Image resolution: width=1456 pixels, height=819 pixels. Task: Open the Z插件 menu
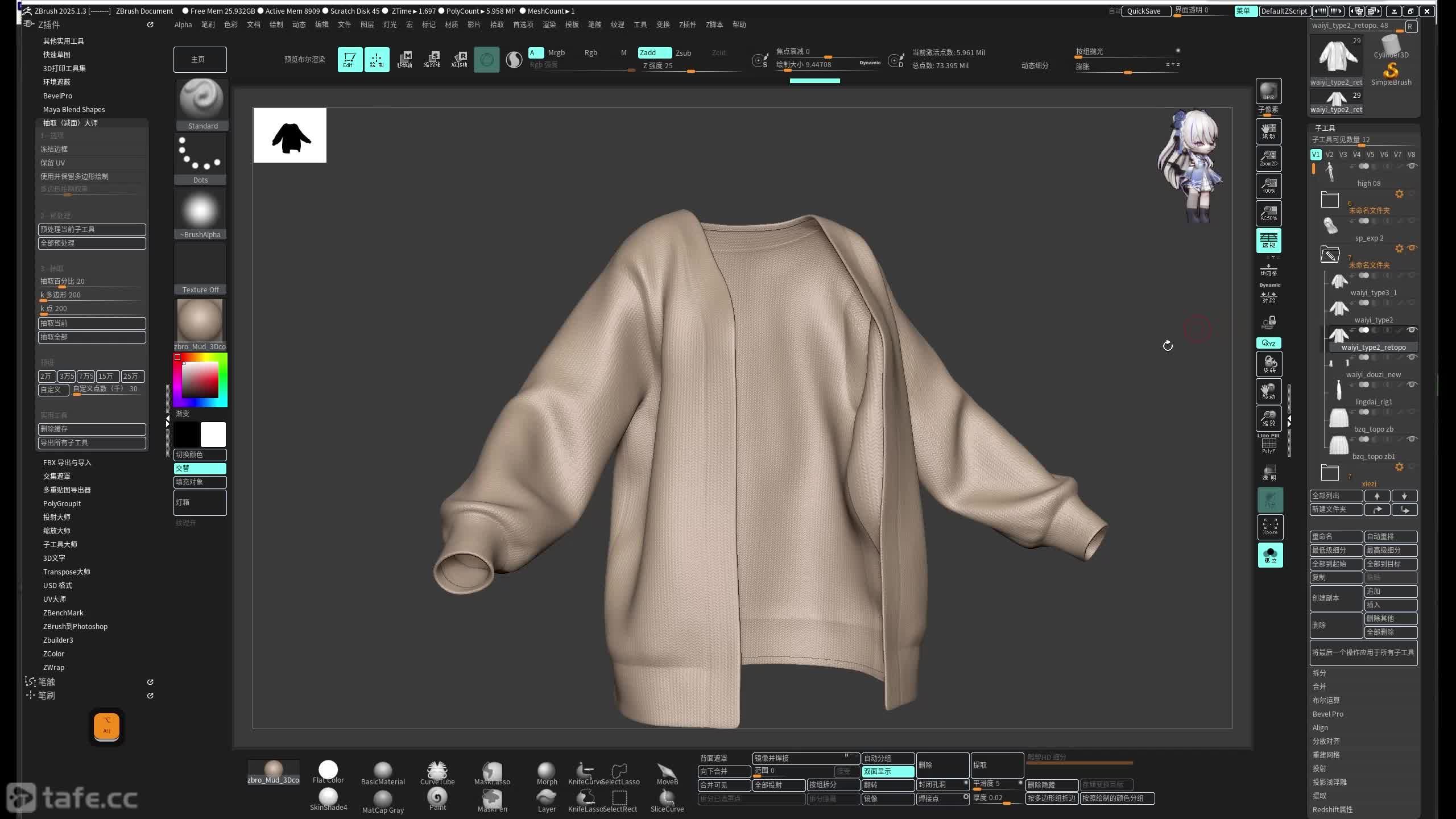pos(687,24)
